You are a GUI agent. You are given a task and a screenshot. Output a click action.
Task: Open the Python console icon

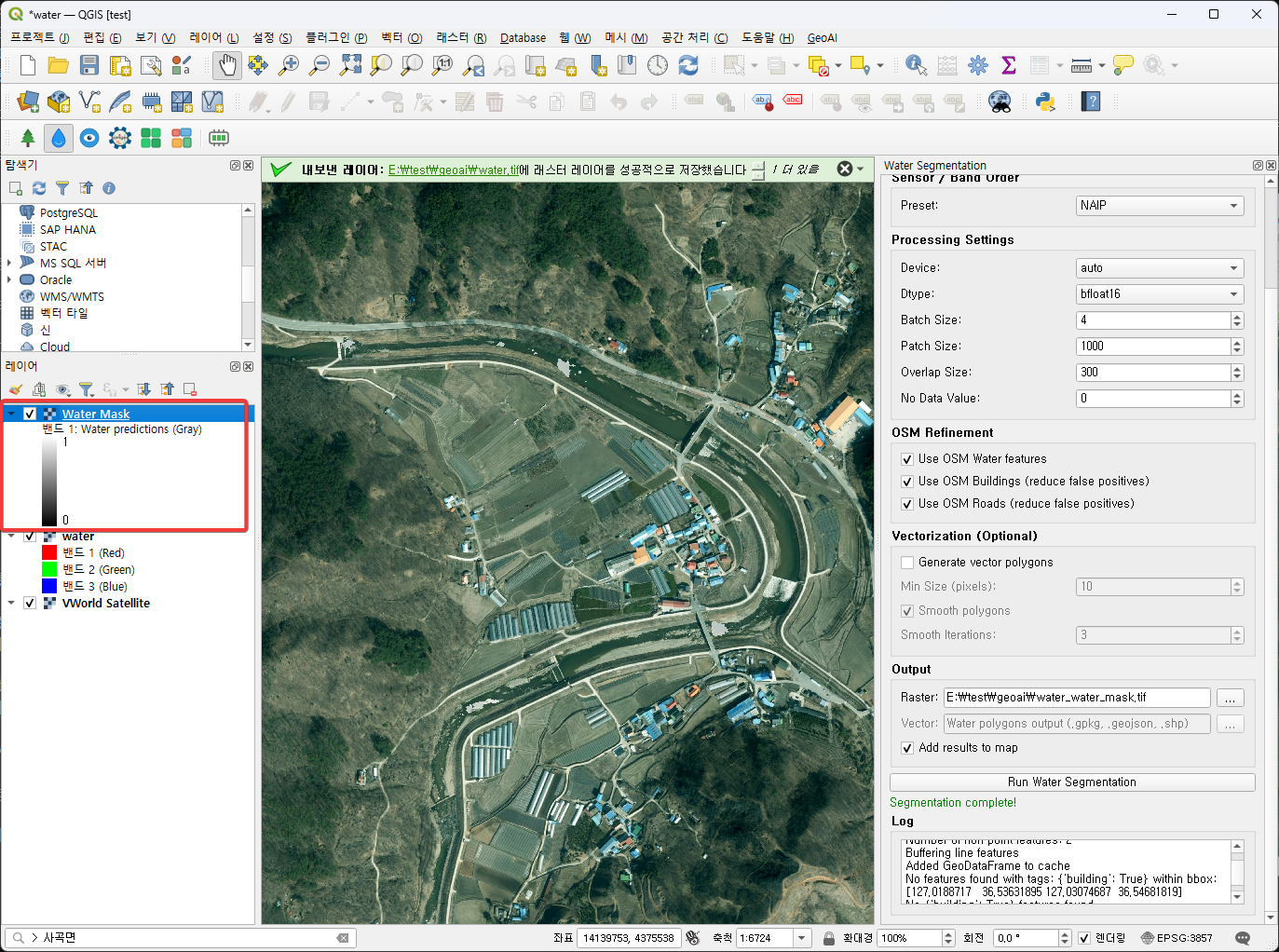coord(1044,102)
